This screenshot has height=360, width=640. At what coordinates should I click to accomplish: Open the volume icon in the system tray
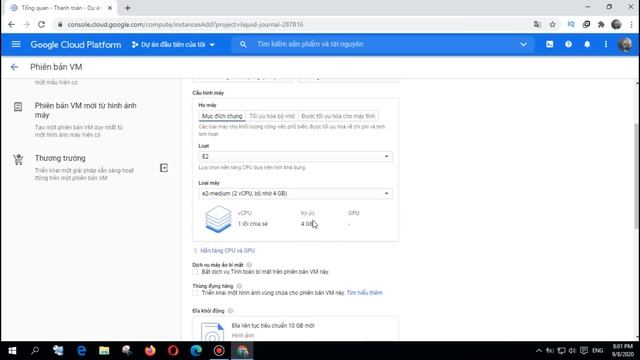(x=572, y=351)
